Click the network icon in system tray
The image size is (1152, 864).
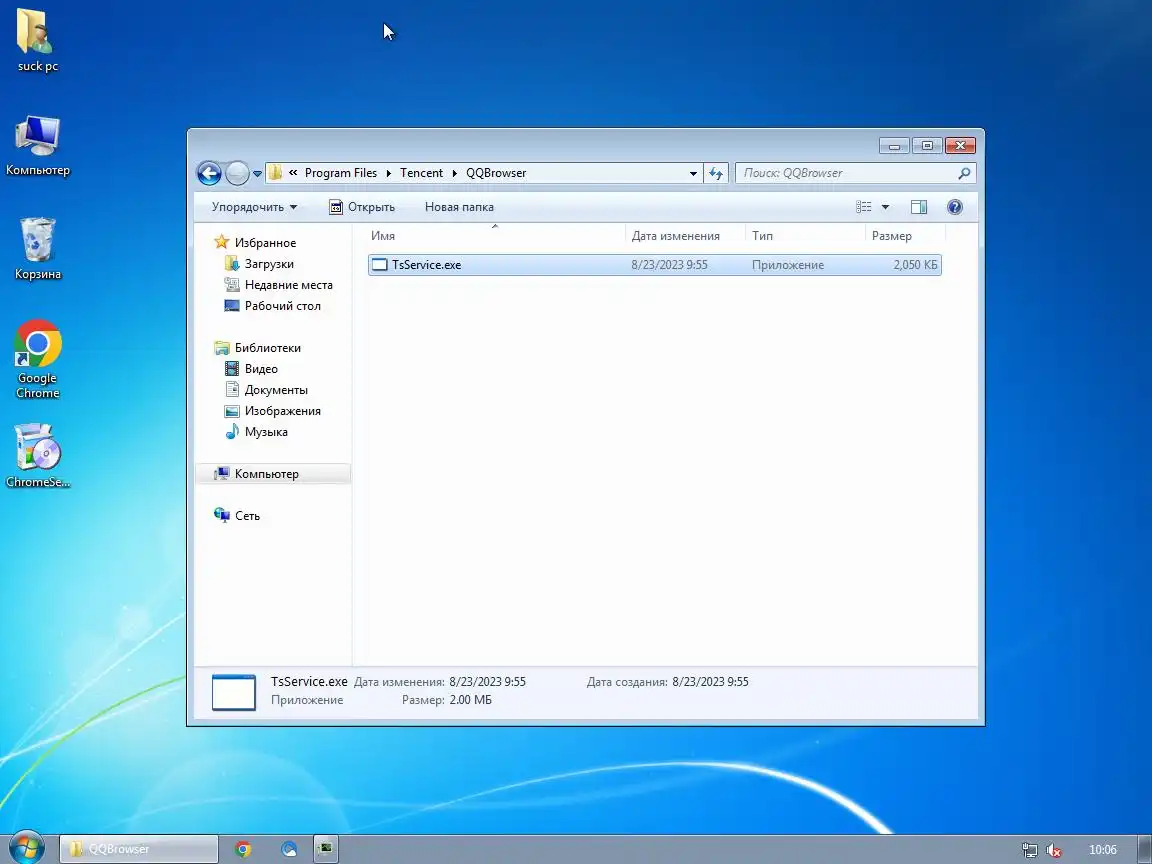tap(1030, 850)
